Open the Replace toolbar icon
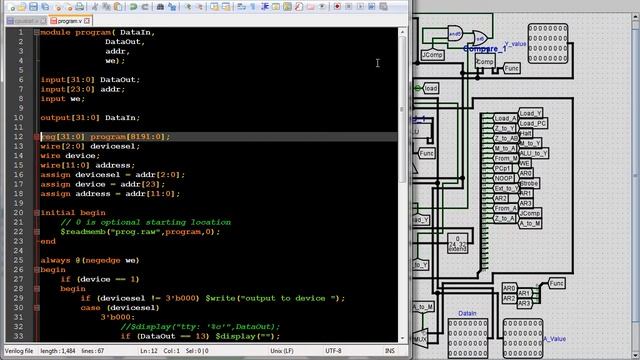The height and width of the screenshot is (360, 640). click(172, 7)
